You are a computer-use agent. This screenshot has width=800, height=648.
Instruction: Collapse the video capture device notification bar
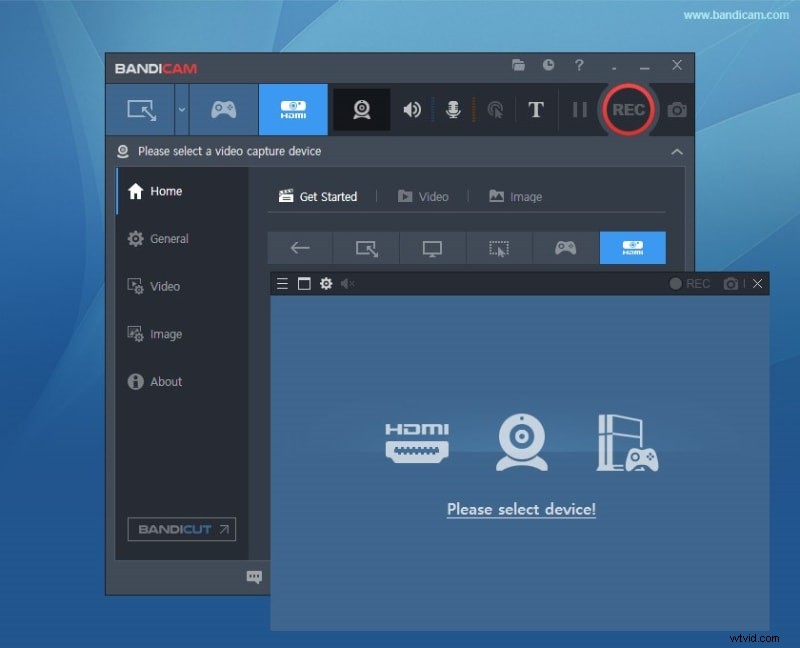(x=677, y=151)
